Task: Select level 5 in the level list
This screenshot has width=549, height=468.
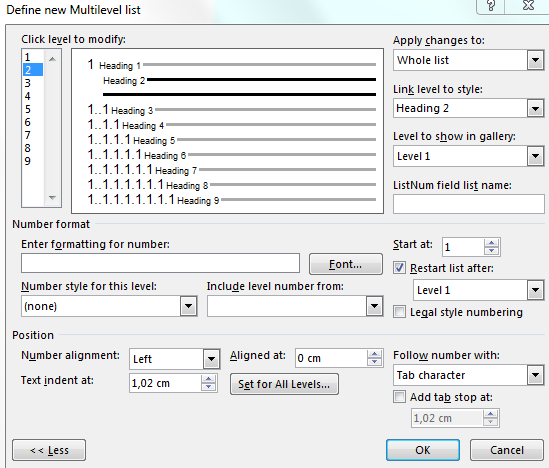Action: pos(33,109)
